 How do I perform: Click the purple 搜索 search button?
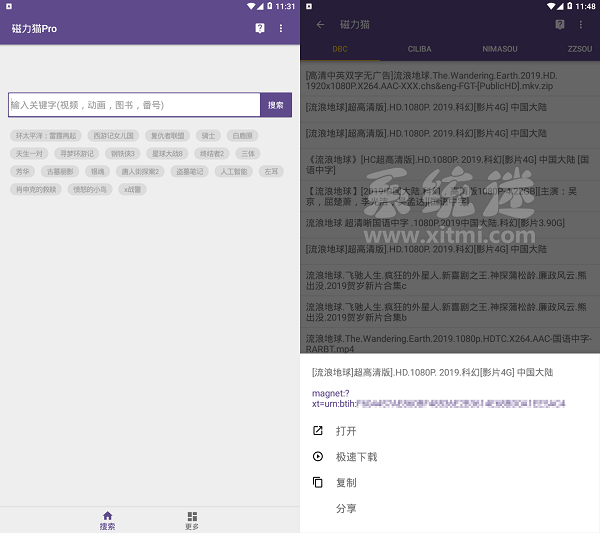pos(276,105)
